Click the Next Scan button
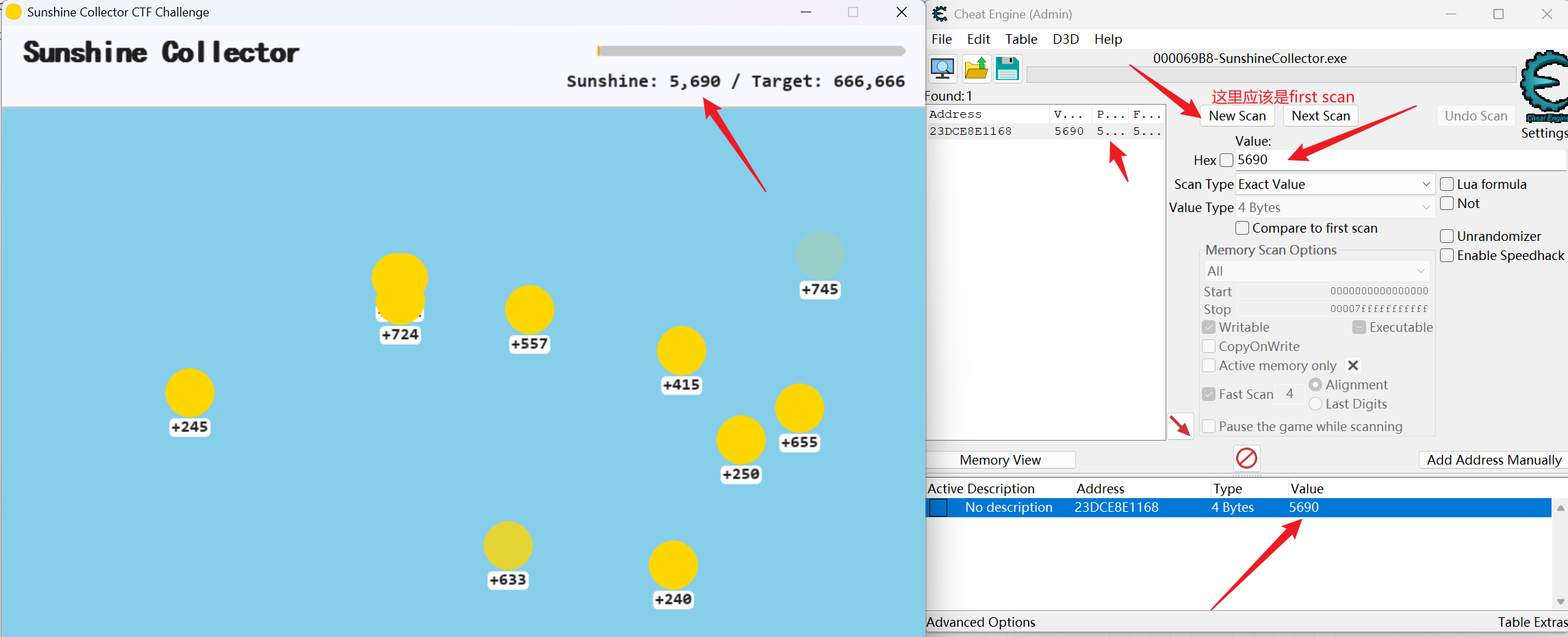The image size is (1568, 637). pos(1320,116)
